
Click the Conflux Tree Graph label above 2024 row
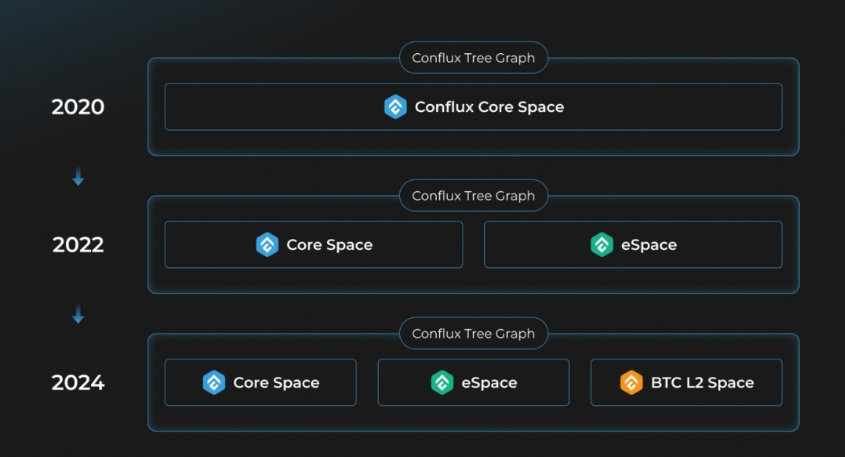pos(473,334)
